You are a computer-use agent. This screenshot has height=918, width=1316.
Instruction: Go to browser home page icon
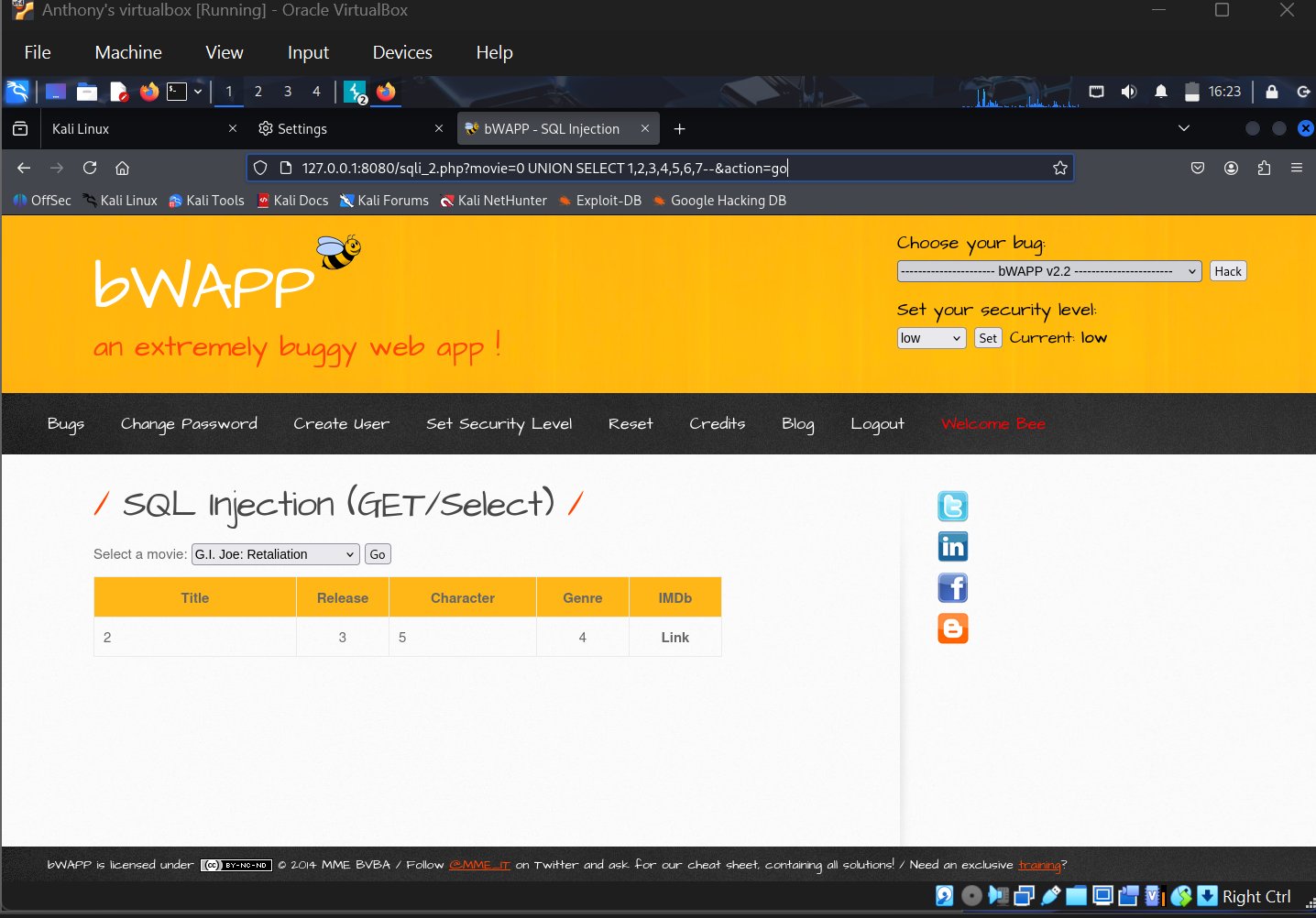[x=122, y=168]
